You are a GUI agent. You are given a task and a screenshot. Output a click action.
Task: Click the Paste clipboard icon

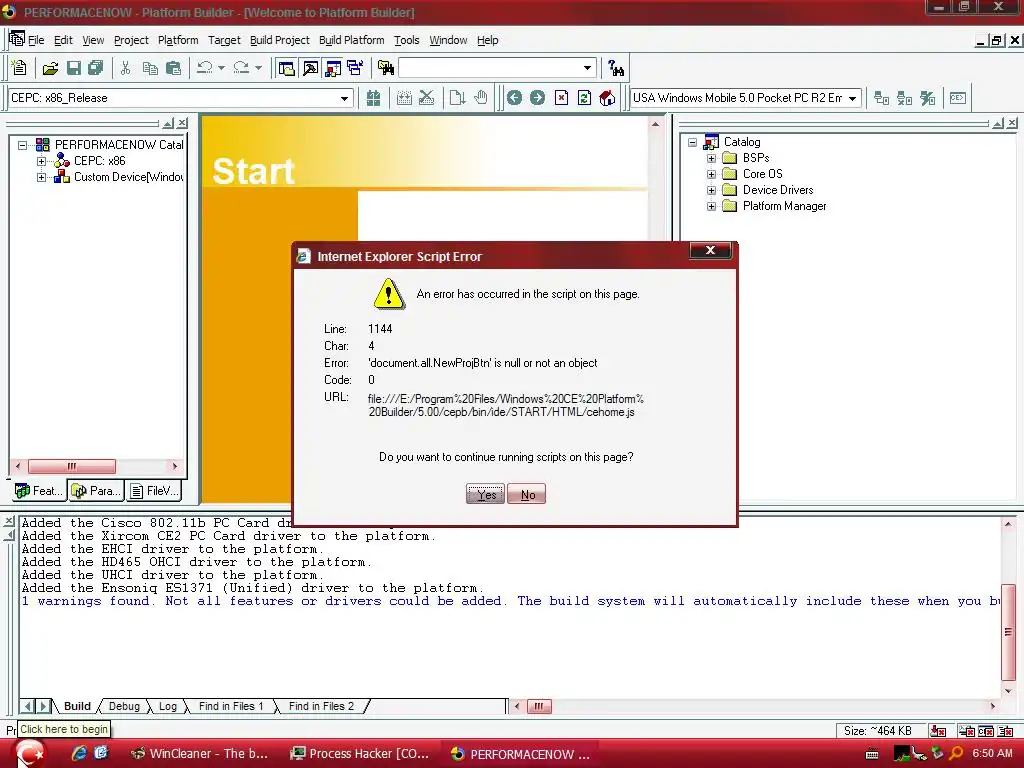tap(173, 68)
